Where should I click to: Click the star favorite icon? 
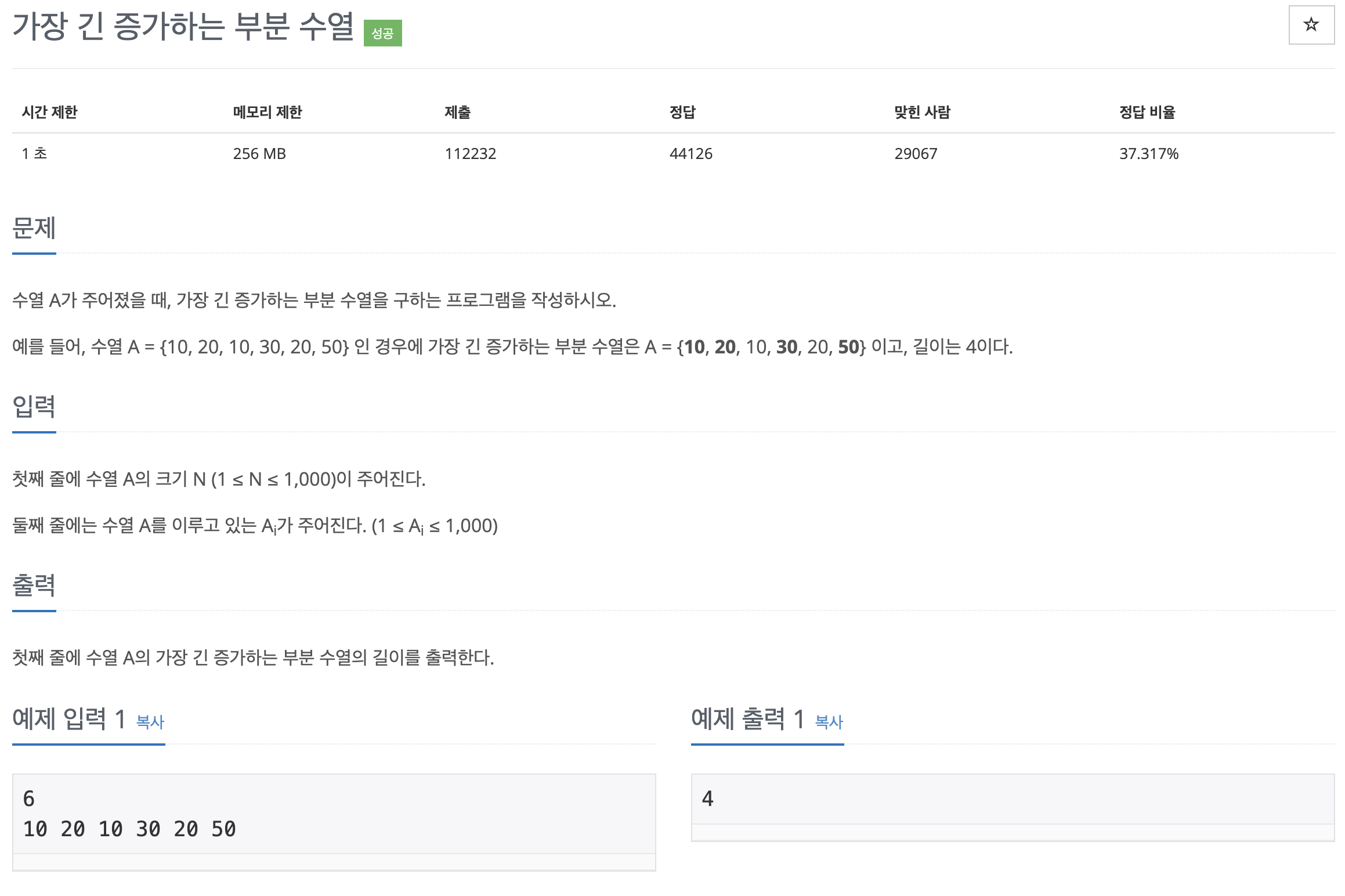tap(1311, 25)
